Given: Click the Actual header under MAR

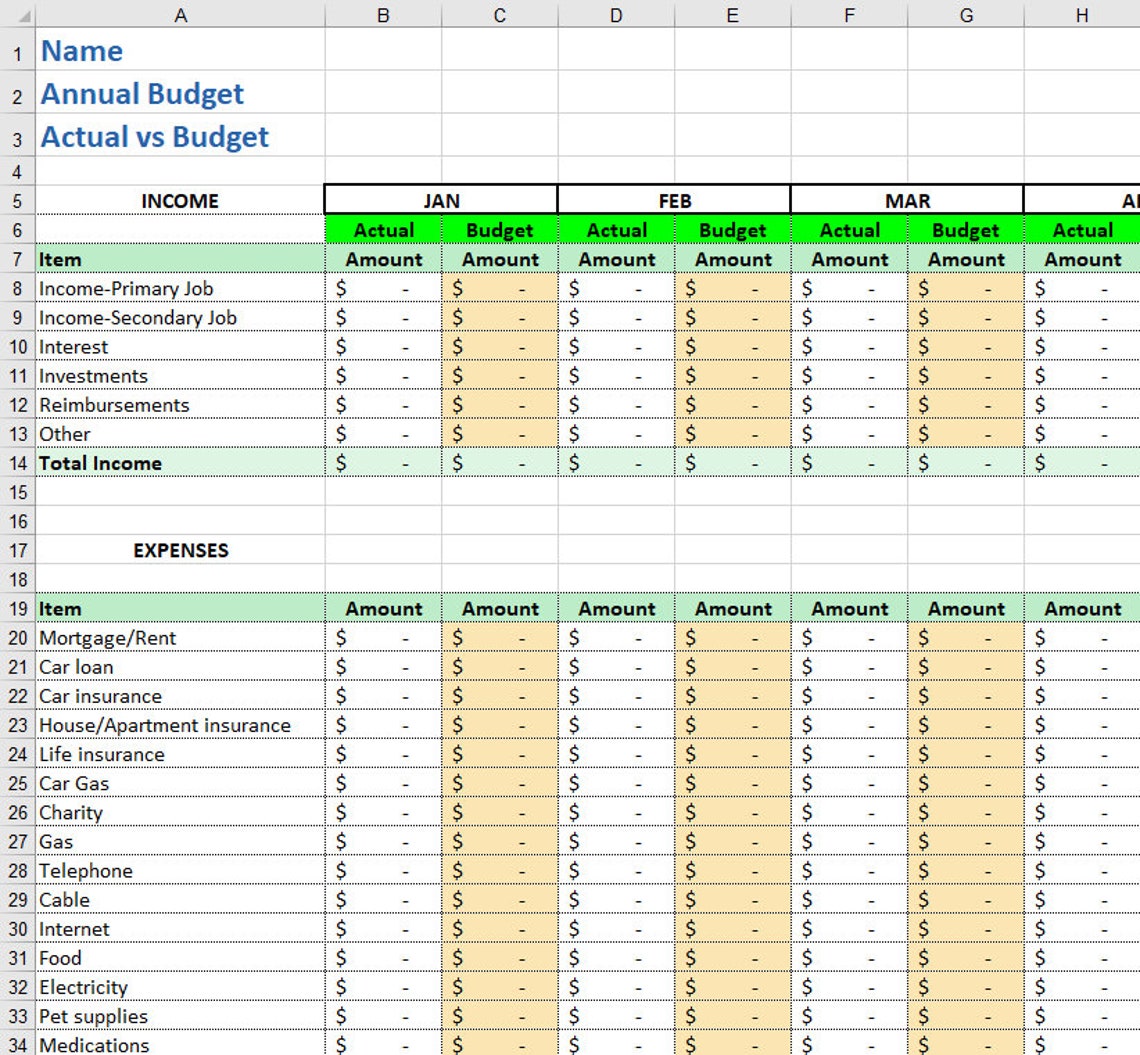Looking at the screenshot, I should point(849,230).
